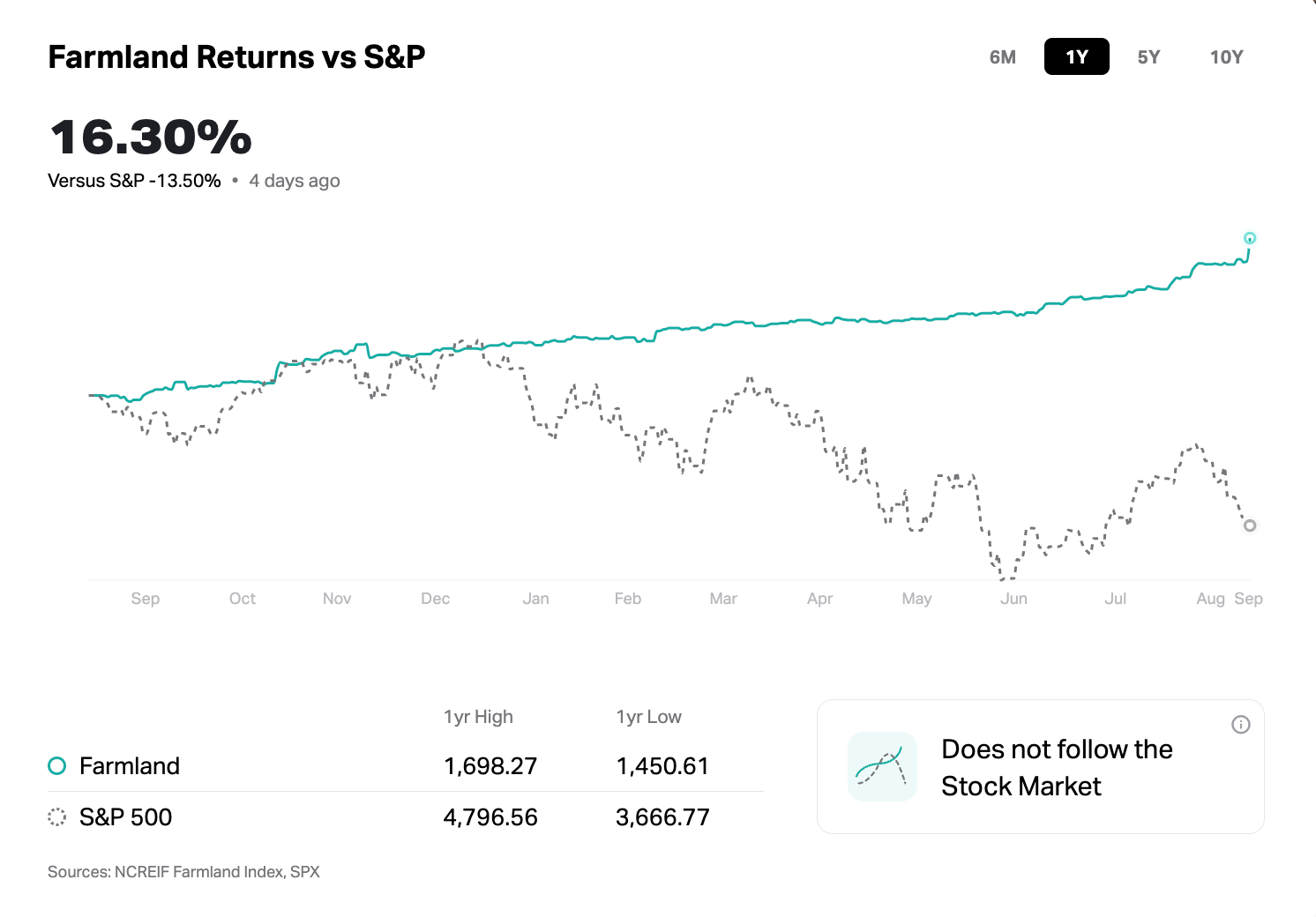Click the 16.30% return headline figure

151,138
